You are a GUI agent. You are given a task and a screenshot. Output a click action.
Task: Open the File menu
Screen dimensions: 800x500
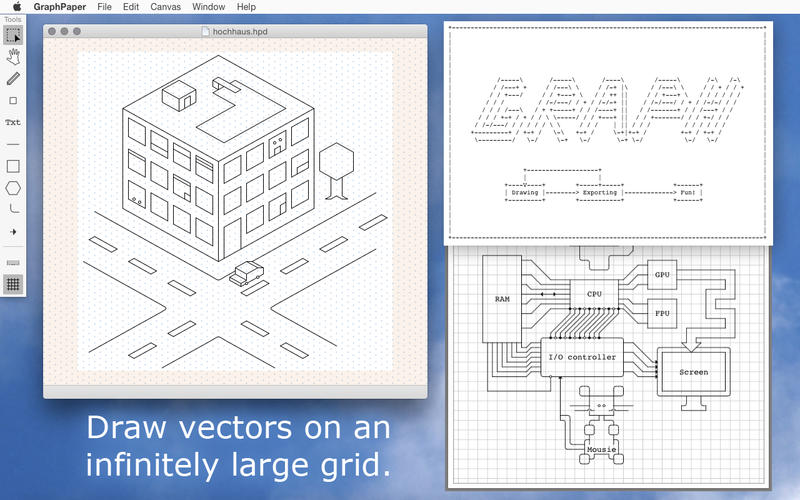(104, 7)
